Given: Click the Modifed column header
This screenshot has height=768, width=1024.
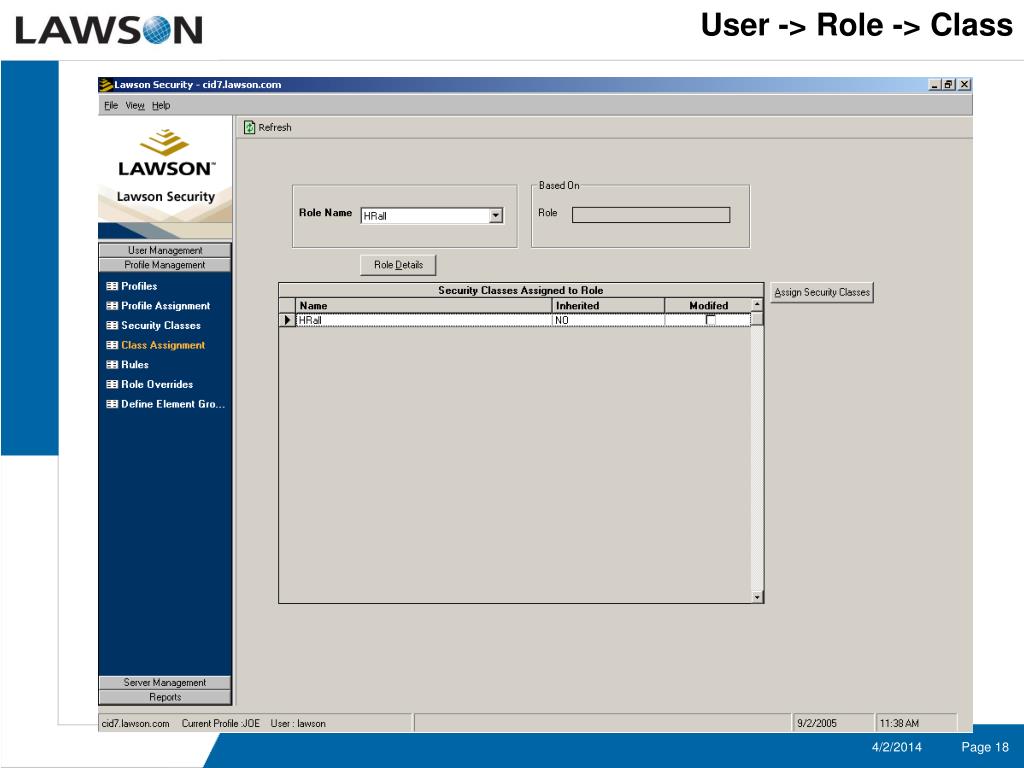Looking at the screenshot, I should tap(709, 306).
